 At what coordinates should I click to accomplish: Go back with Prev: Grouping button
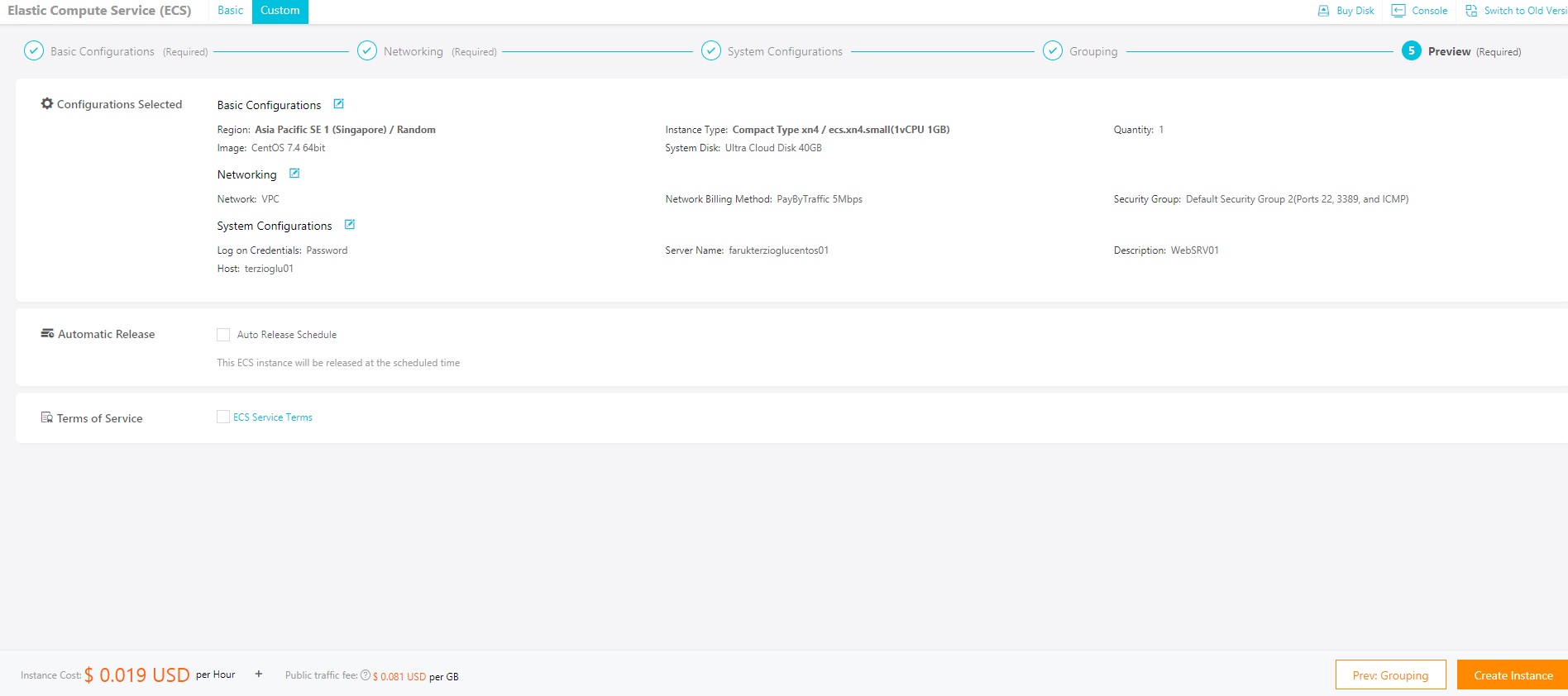1391,675
